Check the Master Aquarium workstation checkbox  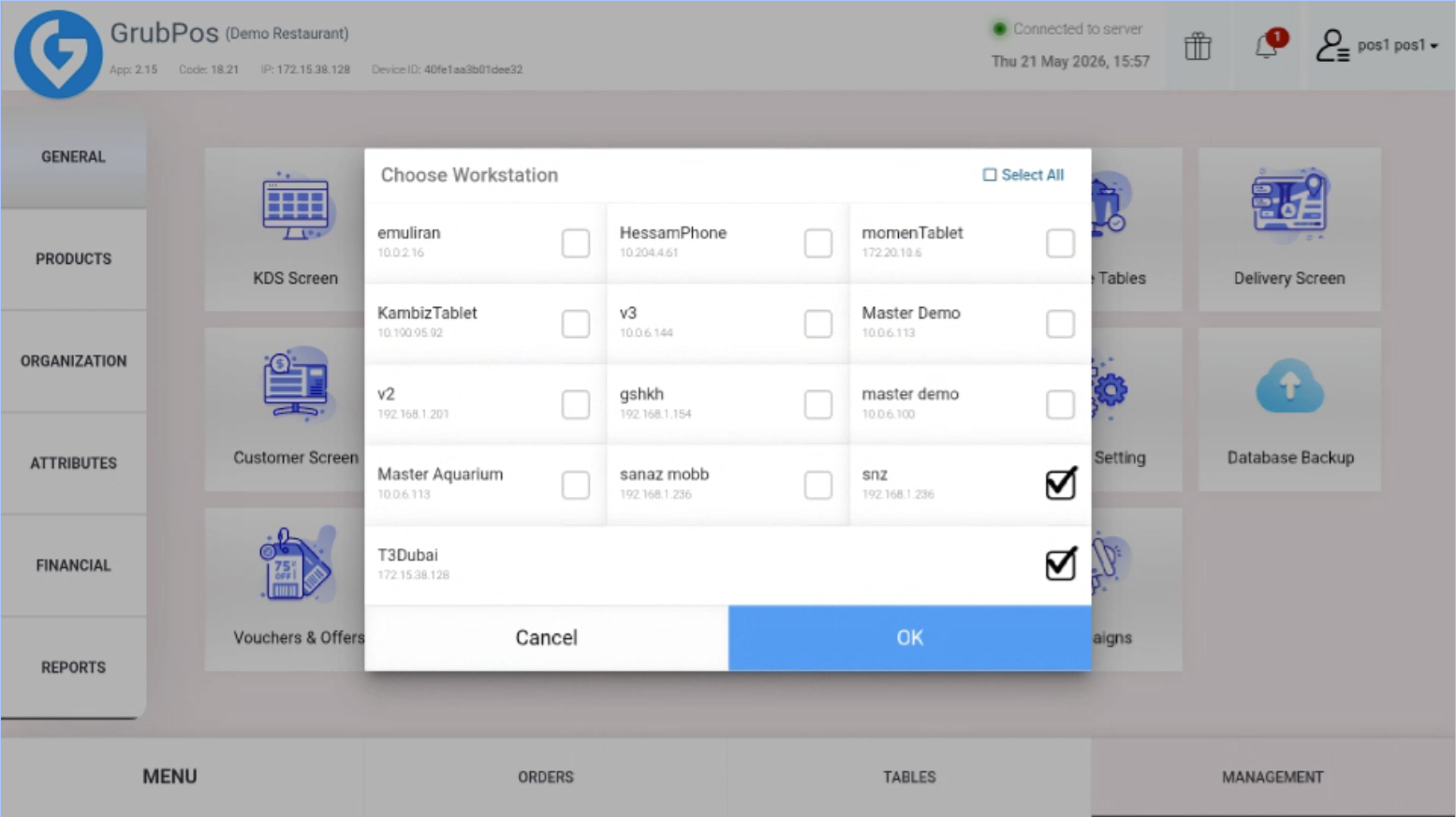(576, 485)
